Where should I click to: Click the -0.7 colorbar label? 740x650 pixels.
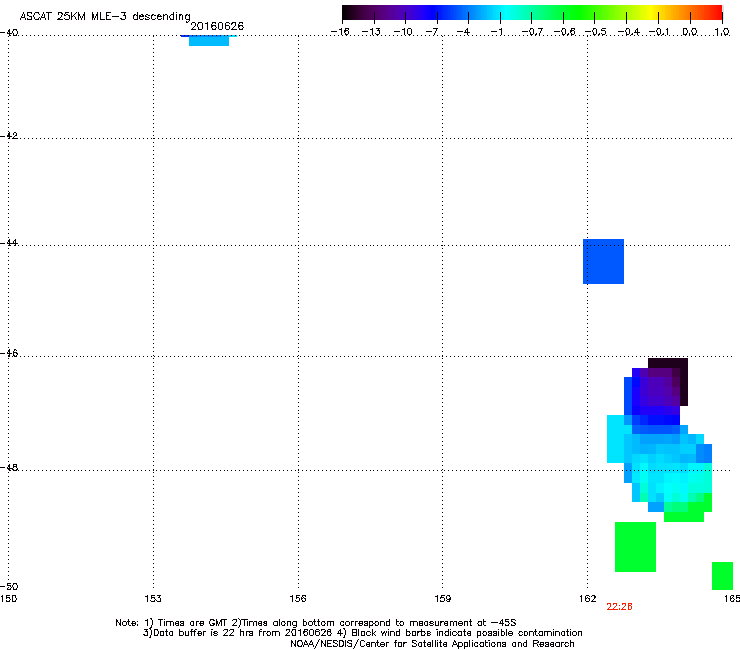click(532, 32)
